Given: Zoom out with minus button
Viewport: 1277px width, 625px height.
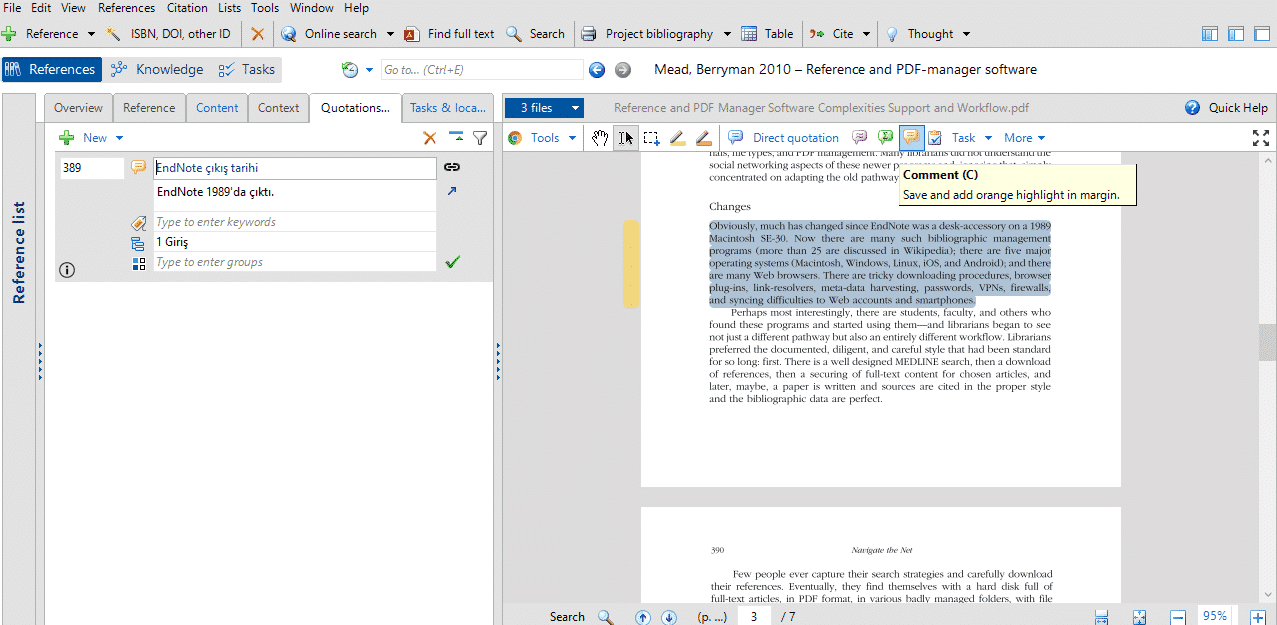Looking at the screenshot, I should click(x=1178, y=617).
